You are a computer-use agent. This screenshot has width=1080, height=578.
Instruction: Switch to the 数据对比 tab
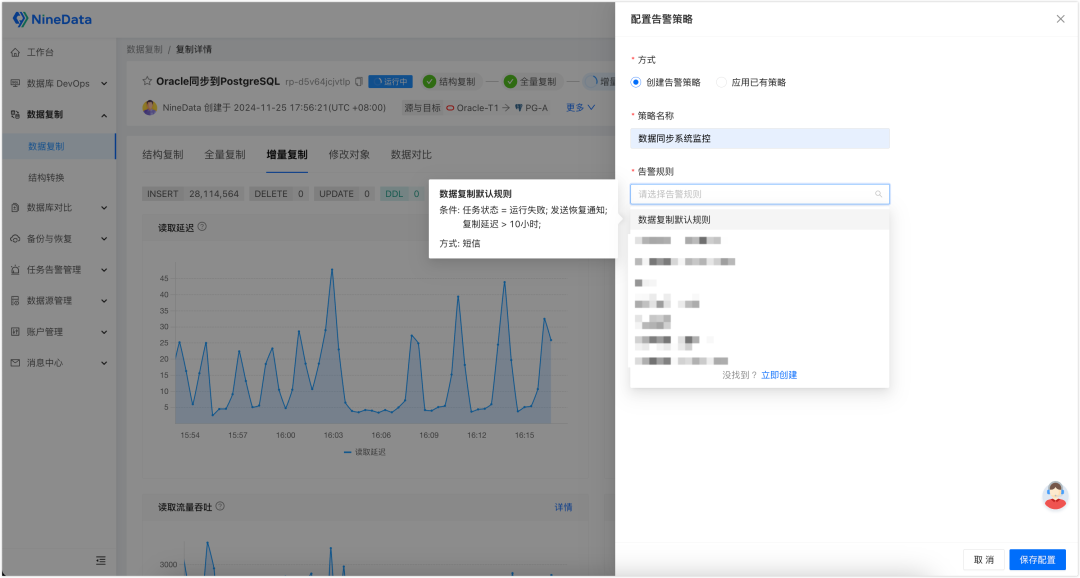click(411, 155)
